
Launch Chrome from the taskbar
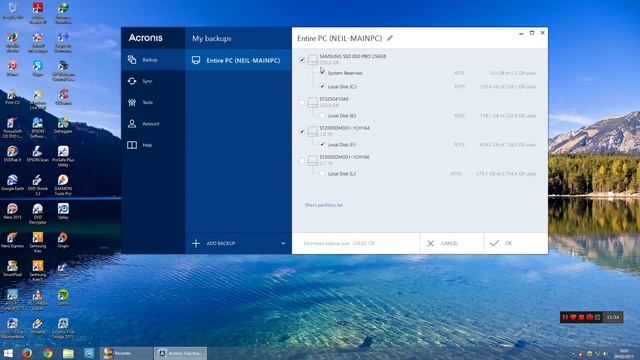click(48, 353)
